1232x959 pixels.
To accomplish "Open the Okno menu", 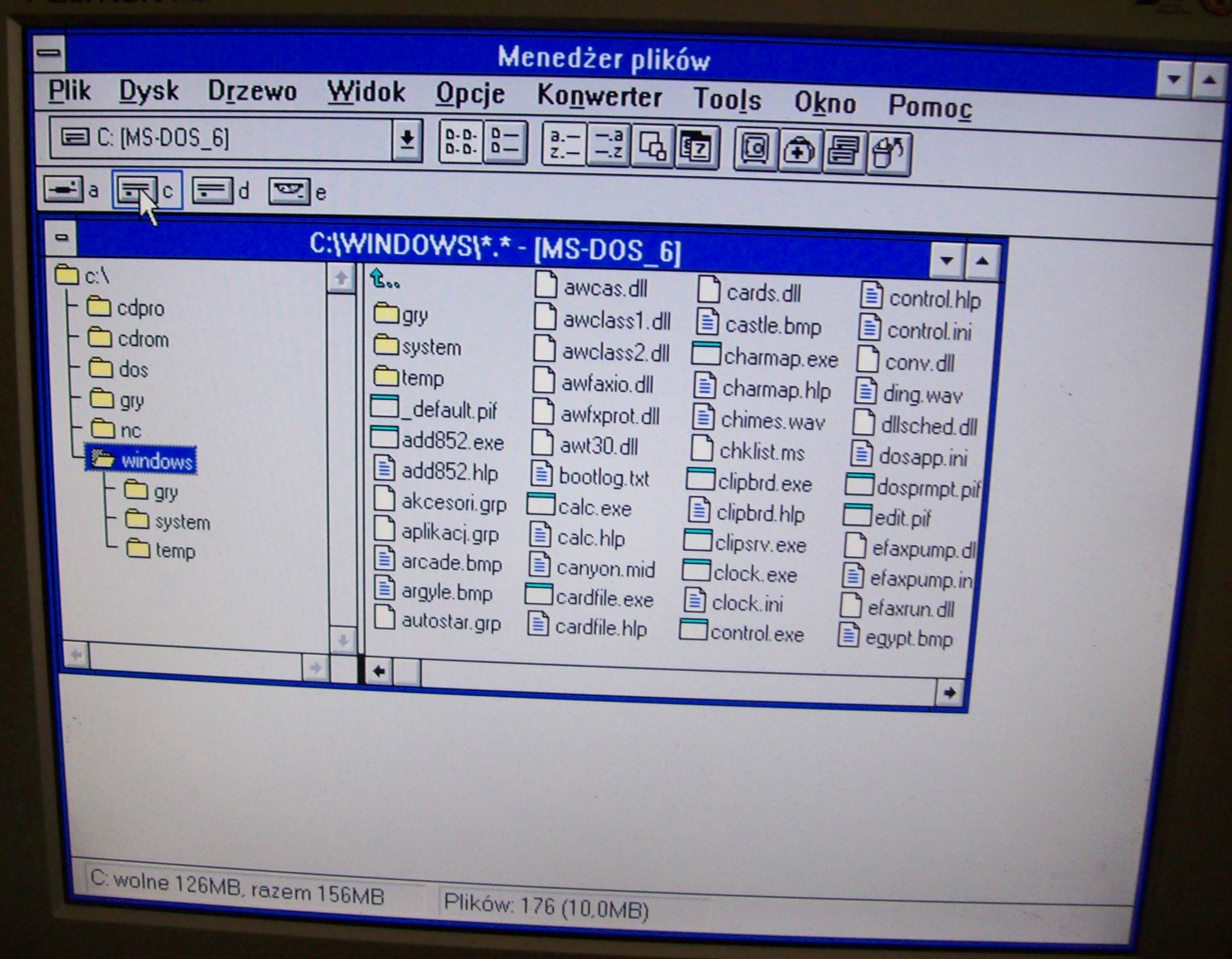I will point(825,104).
